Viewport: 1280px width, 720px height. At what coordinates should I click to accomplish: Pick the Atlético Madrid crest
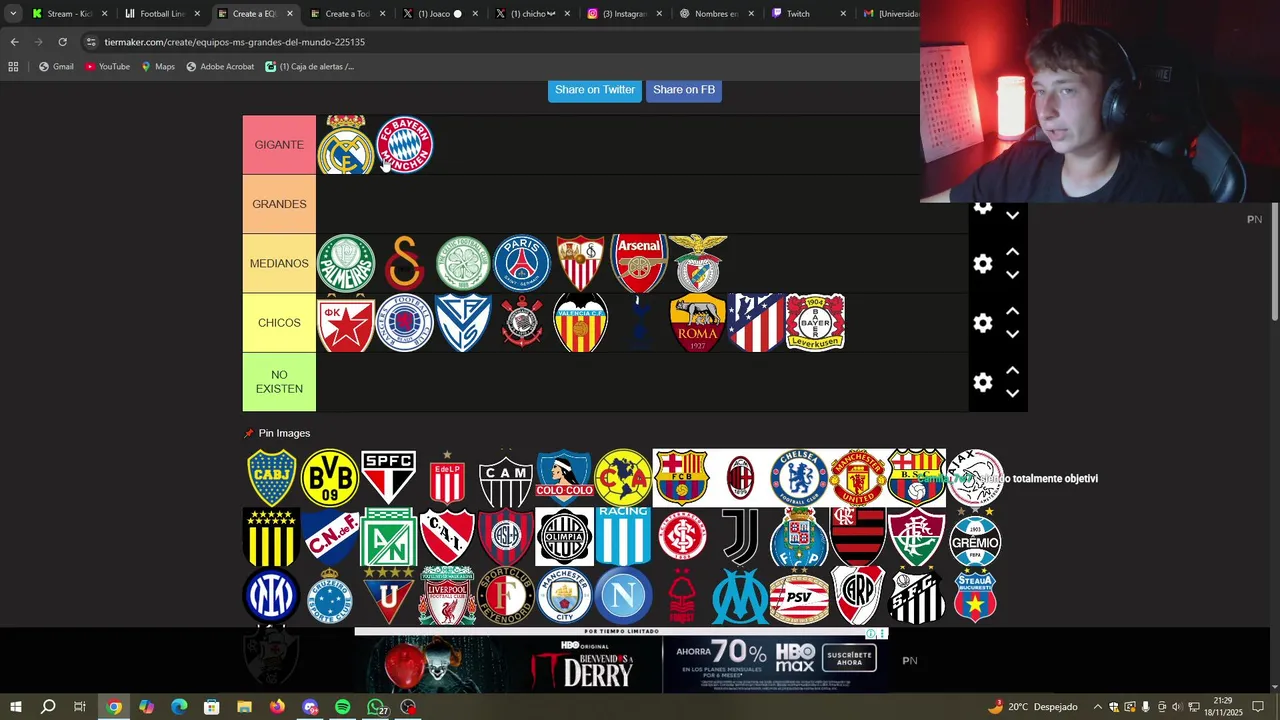point(757,322)
